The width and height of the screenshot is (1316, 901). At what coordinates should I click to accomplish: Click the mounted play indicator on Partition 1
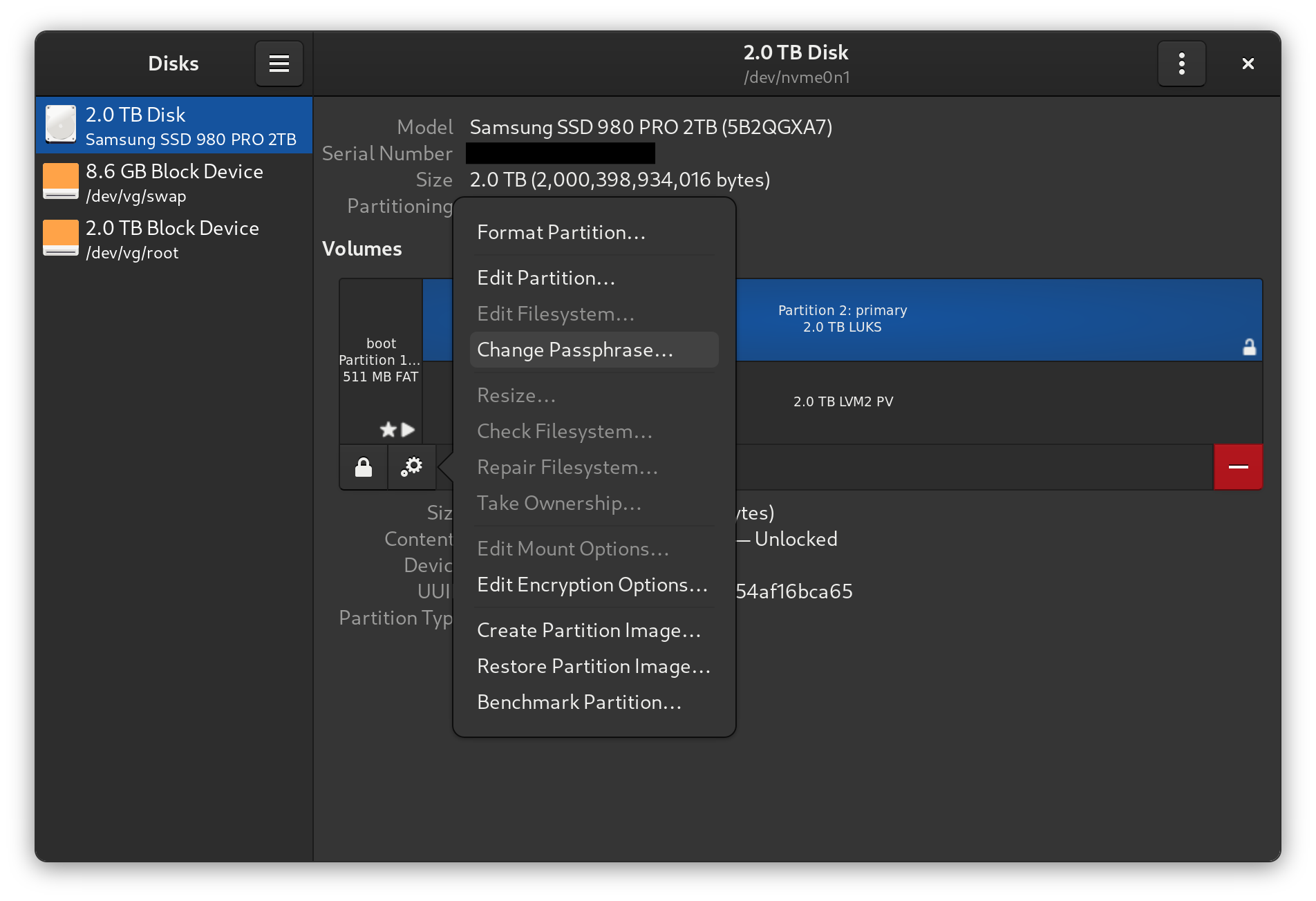pyautogui.click(x=407, y=429)
